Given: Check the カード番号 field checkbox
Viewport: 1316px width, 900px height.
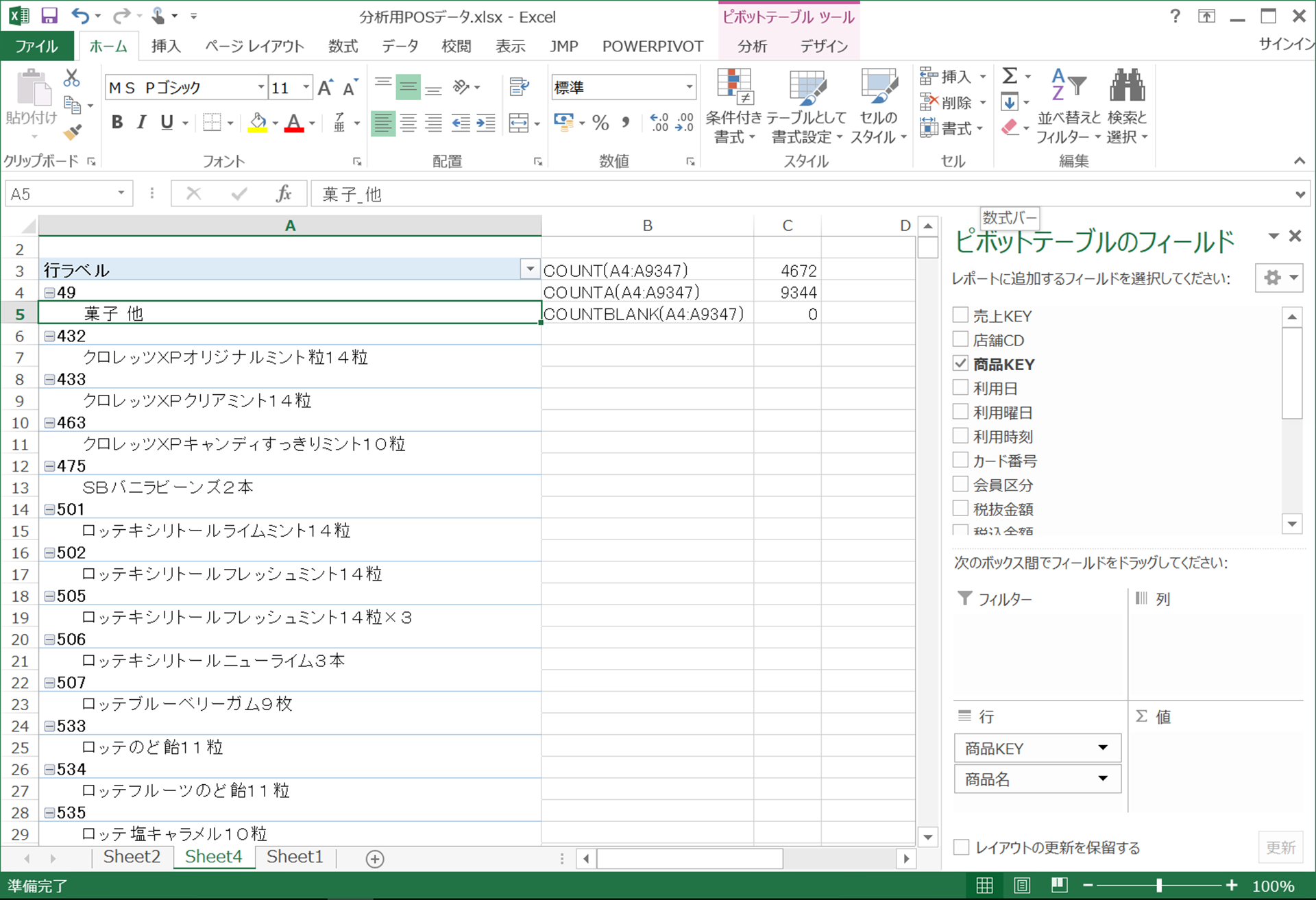Looking at the screenshot, I should click(960, 460).
